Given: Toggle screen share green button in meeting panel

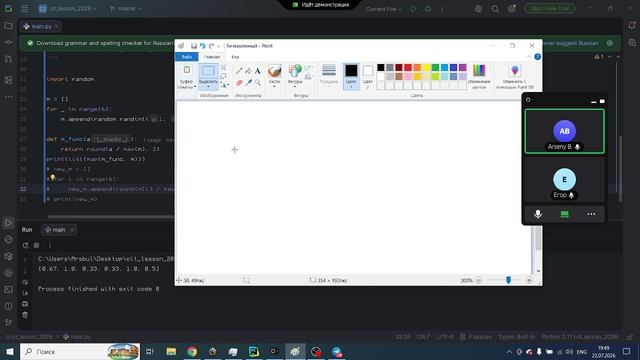Looking at the screenshot, I should coord(564,214).
